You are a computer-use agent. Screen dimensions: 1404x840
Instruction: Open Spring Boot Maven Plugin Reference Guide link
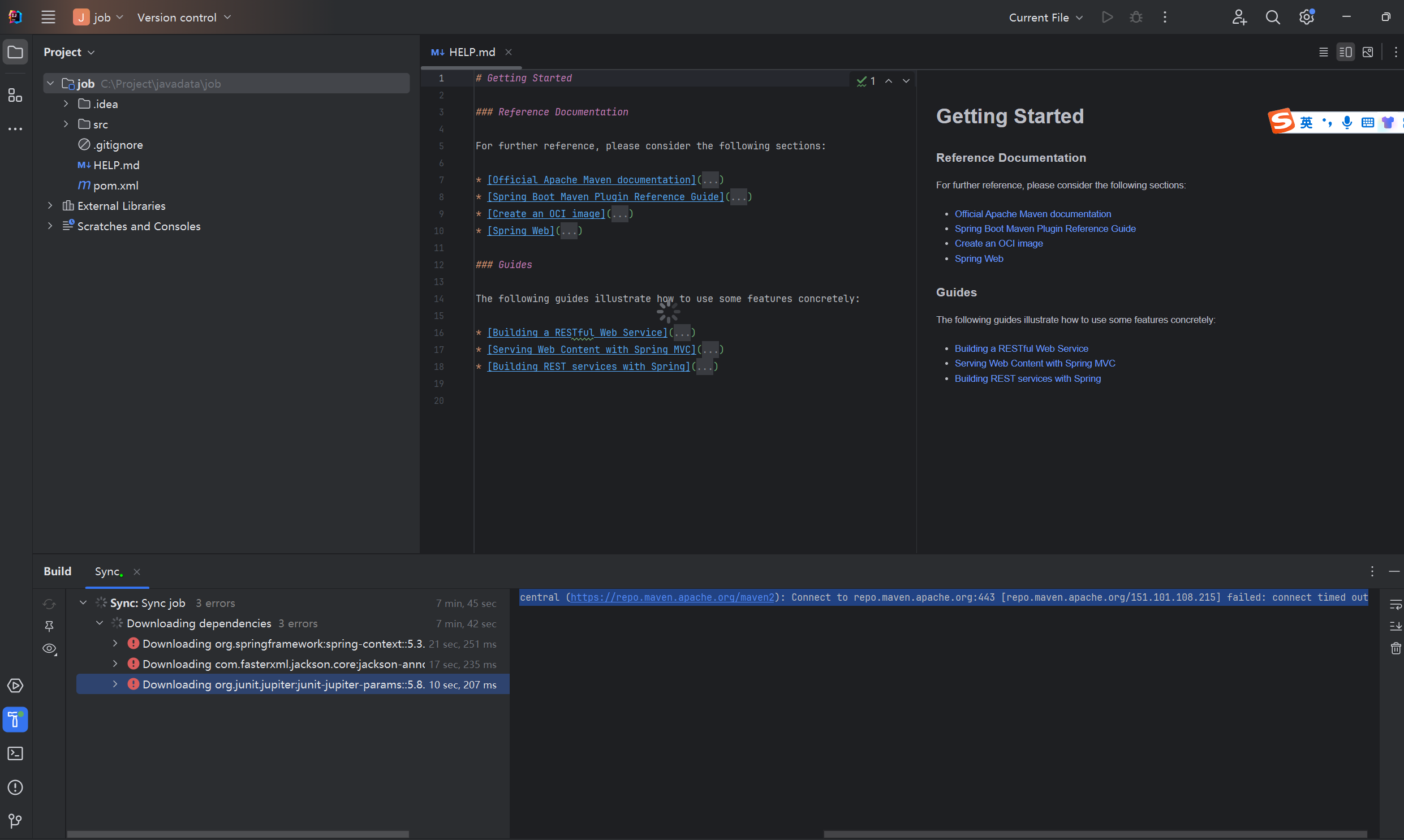(1045, 229)
